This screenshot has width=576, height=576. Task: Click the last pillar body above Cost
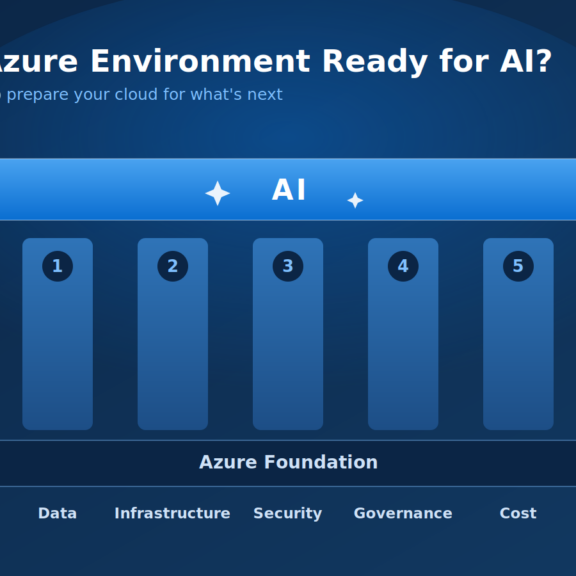(518, 334)
